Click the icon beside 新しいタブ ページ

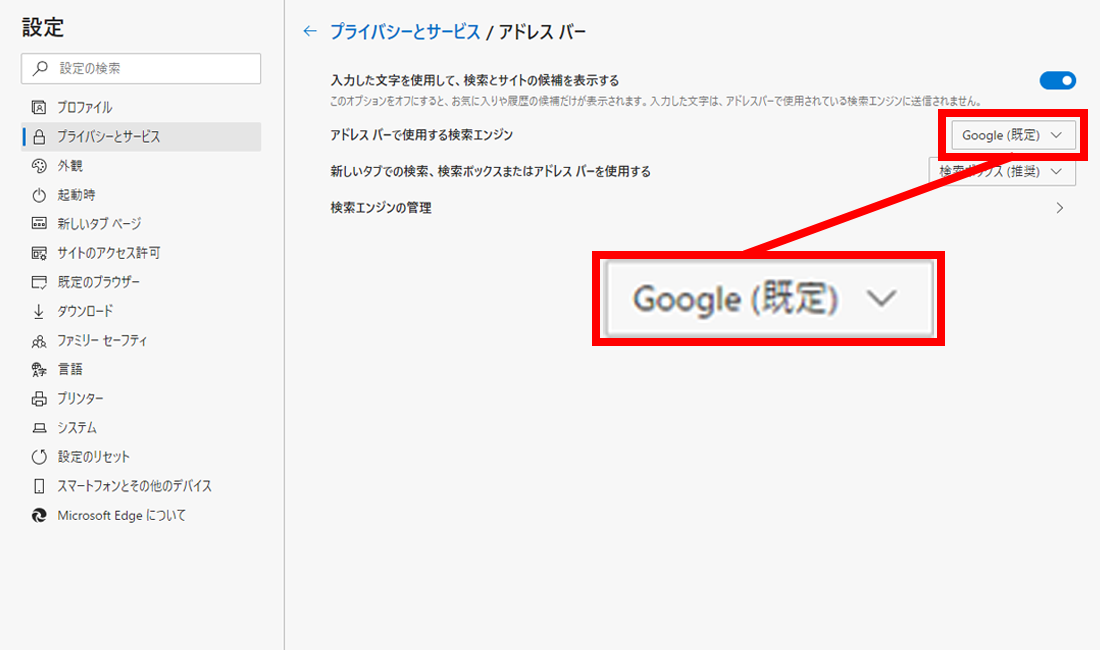39,224
